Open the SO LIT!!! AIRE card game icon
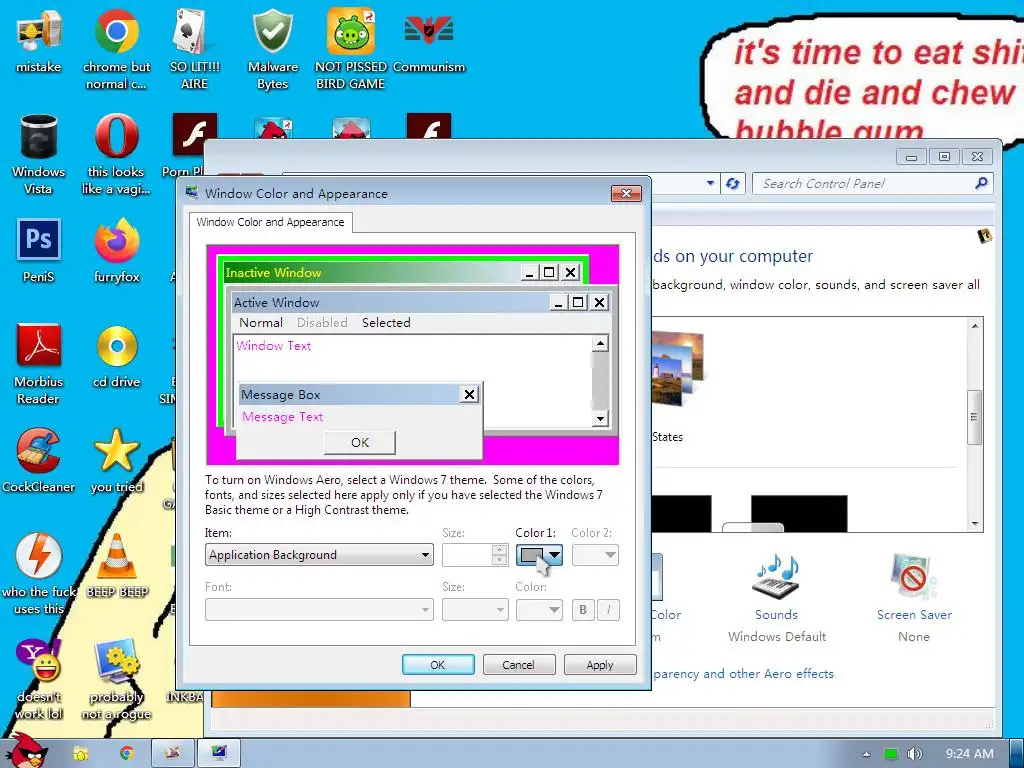Image resolution: width=1024 pixels, height=768 pixels. pos(194,49)
